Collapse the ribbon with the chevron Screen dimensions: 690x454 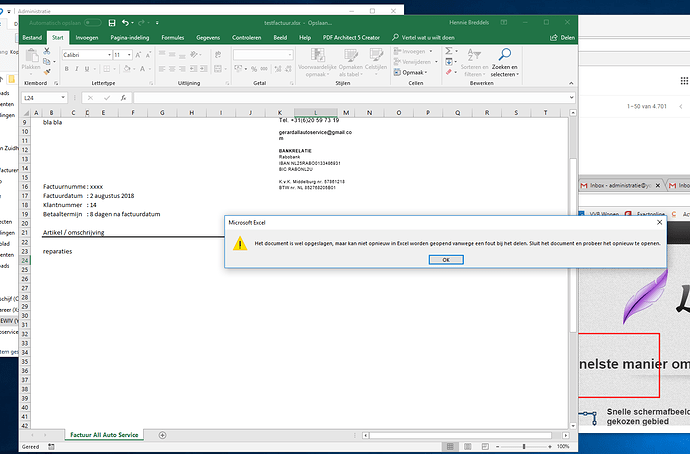(x=571, y=83)
